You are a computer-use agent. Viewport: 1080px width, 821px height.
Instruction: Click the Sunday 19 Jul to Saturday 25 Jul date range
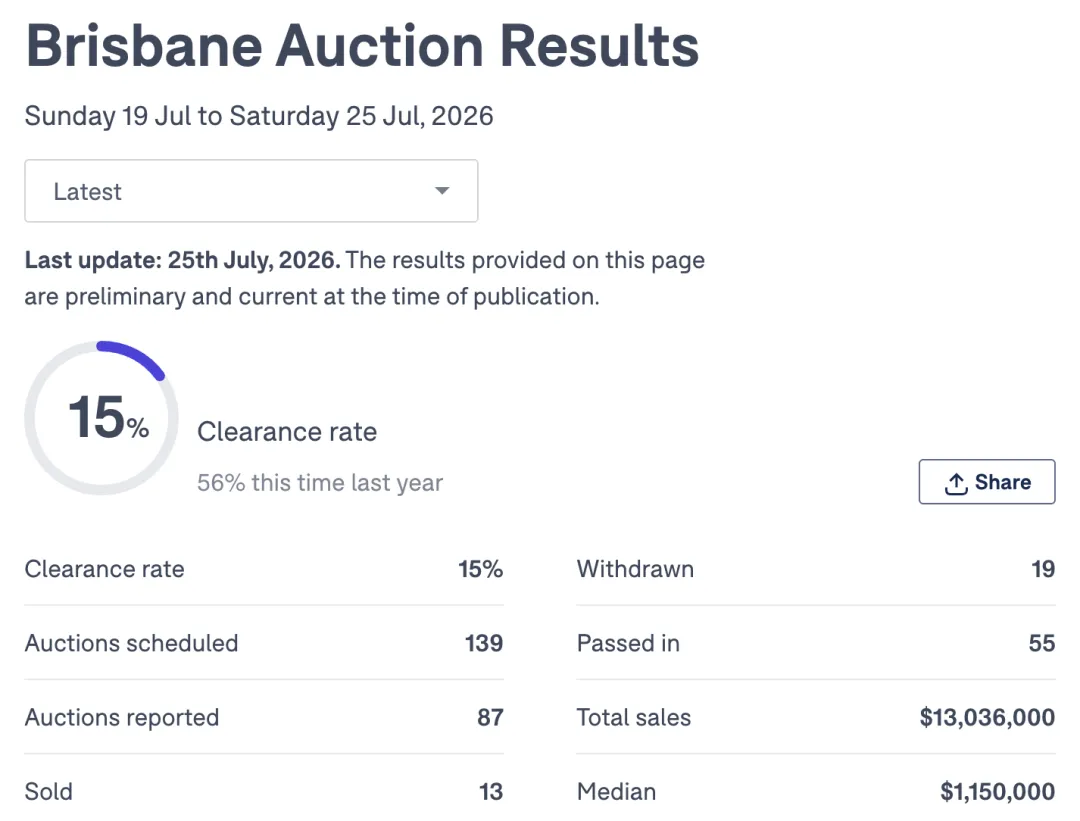(259, 116)
